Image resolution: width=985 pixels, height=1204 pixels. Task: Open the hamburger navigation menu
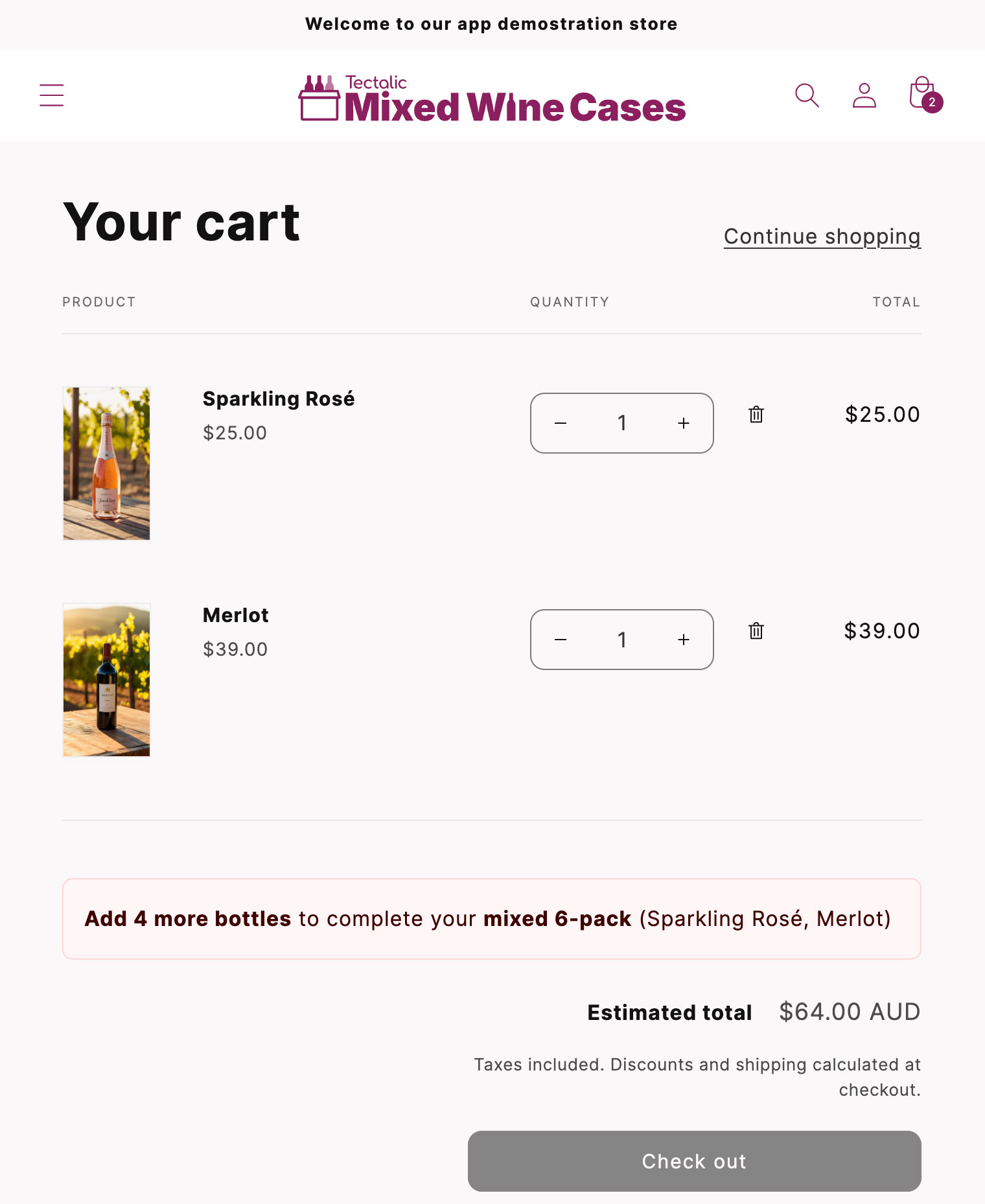[52, 95]
